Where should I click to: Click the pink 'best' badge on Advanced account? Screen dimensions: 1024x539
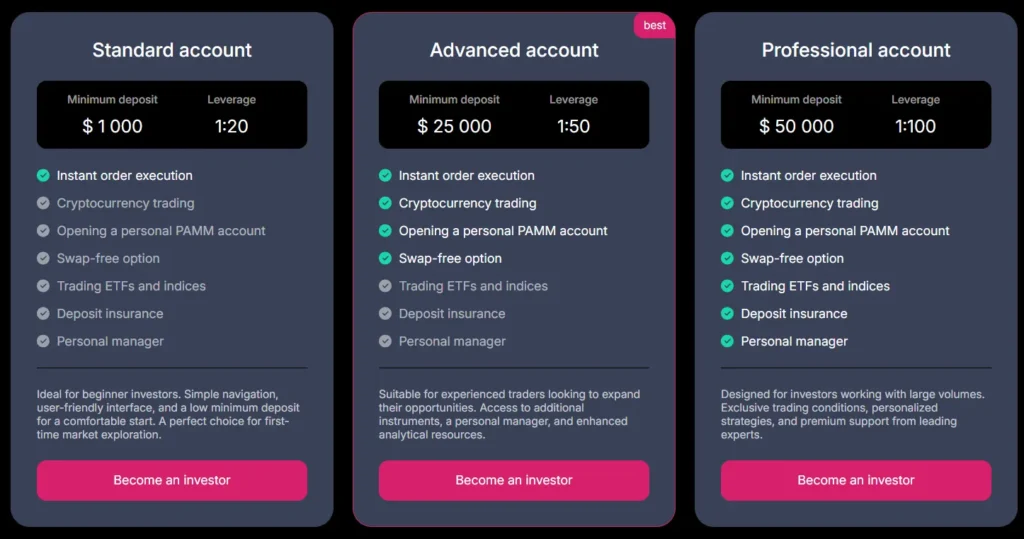tap(655, 25)
